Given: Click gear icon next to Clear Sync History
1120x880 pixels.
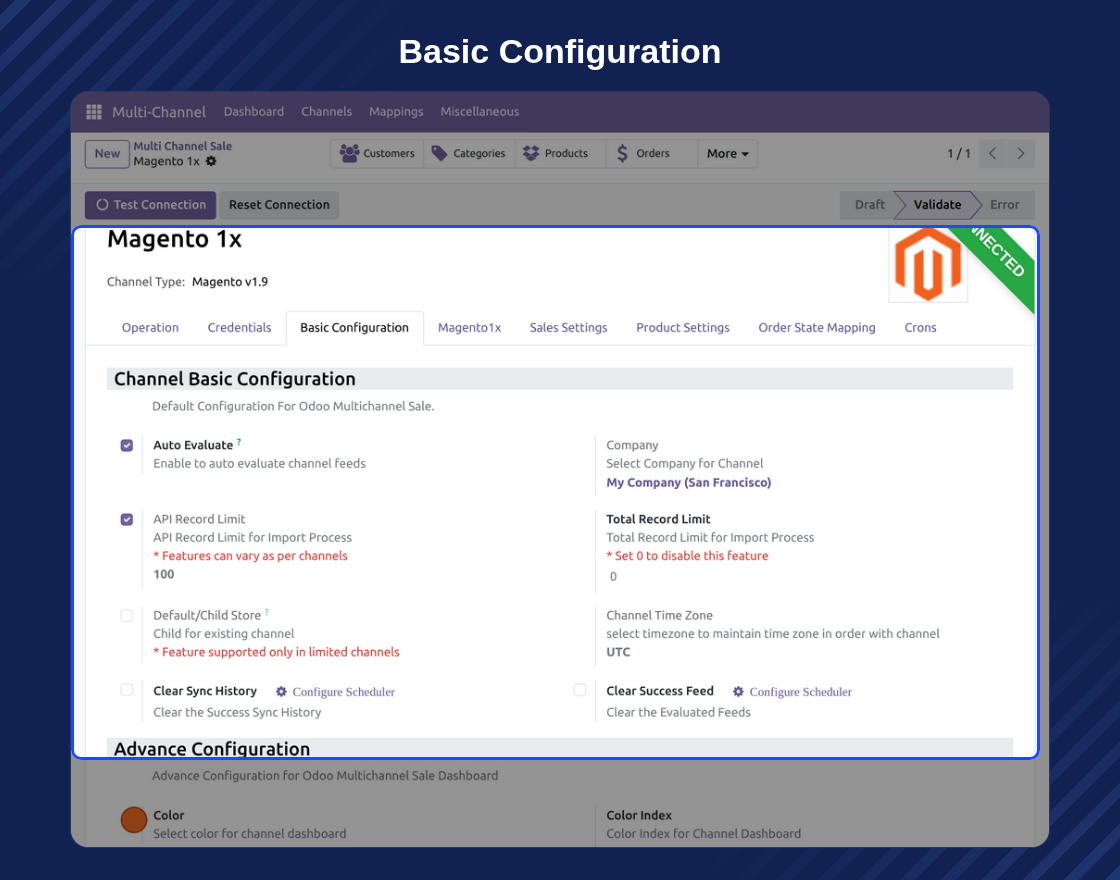Looking at the screenshot, I should point(281,691).
